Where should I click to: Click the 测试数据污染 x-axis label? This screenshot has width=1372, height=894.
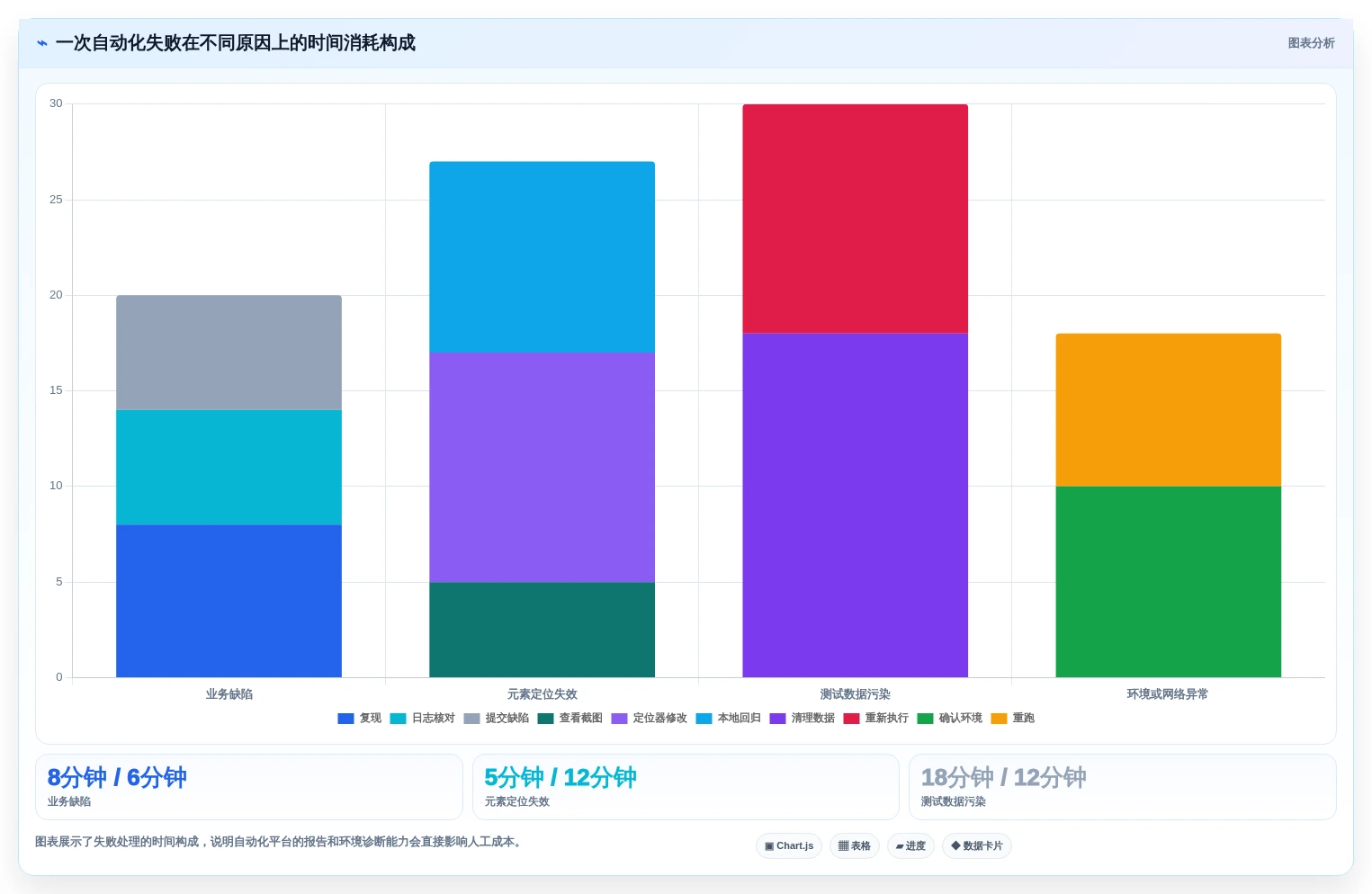pos(855,694)
